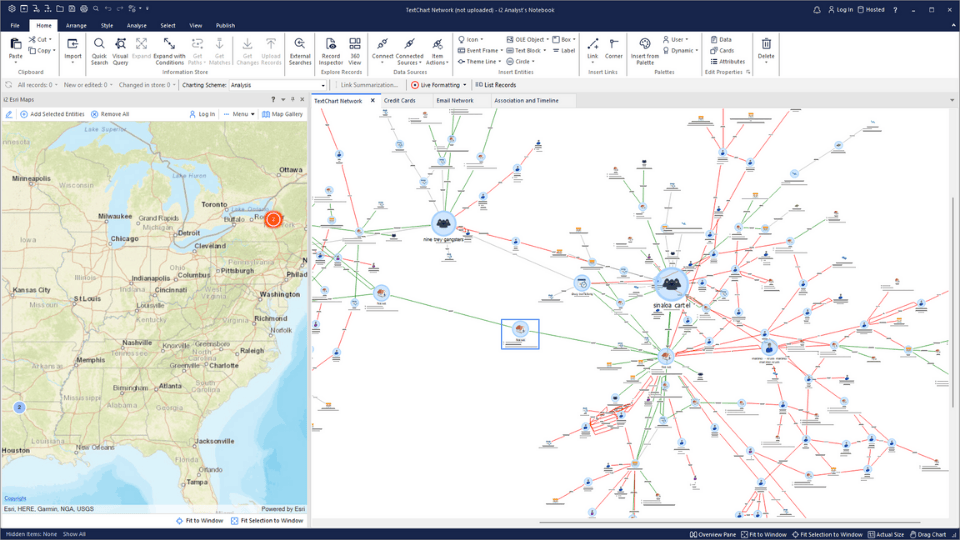
Task: Switch to the Publish ribbon tab
Action: (225, 26)
